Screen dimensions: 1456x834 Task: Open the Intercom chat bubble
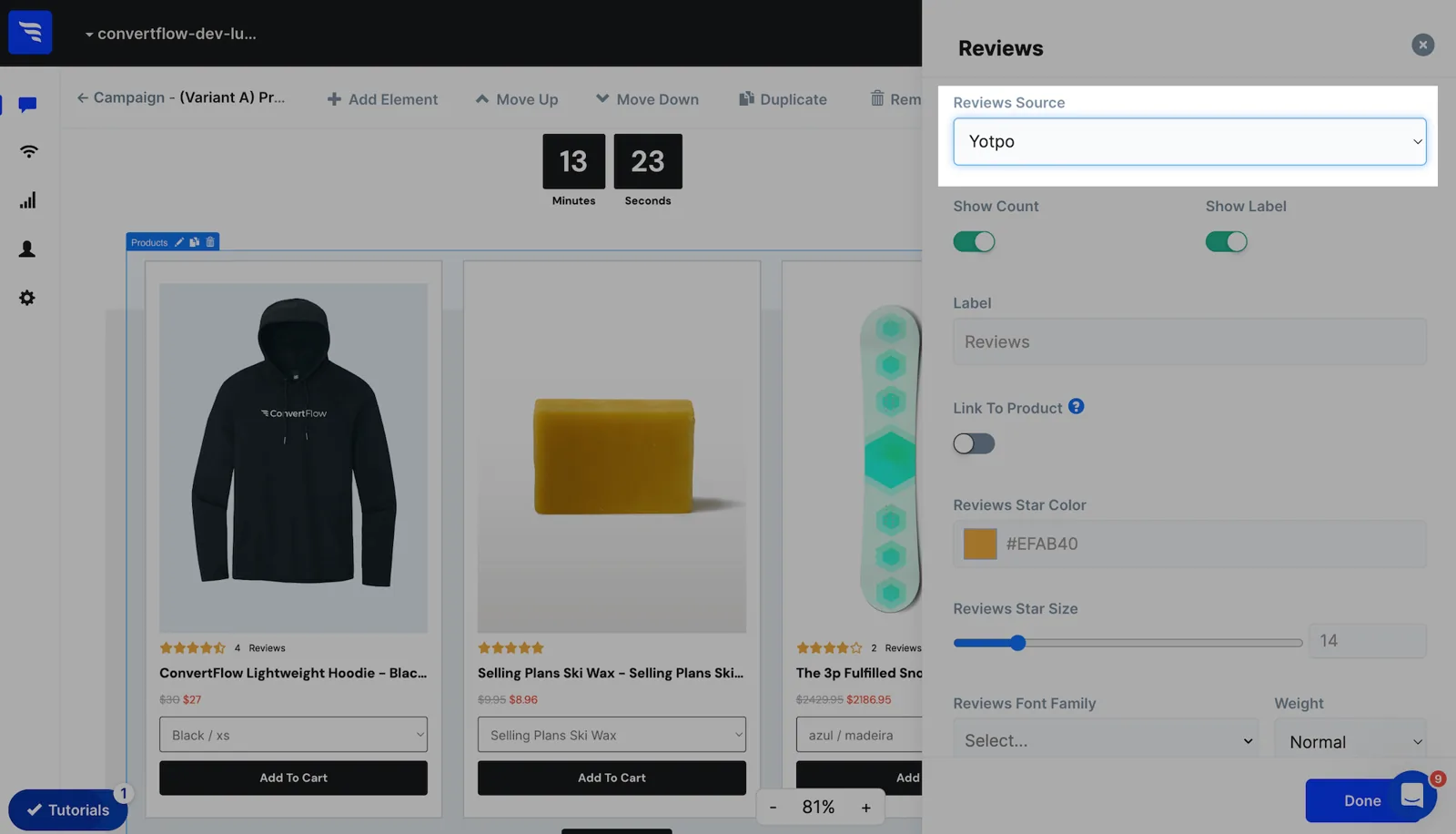1412,796
